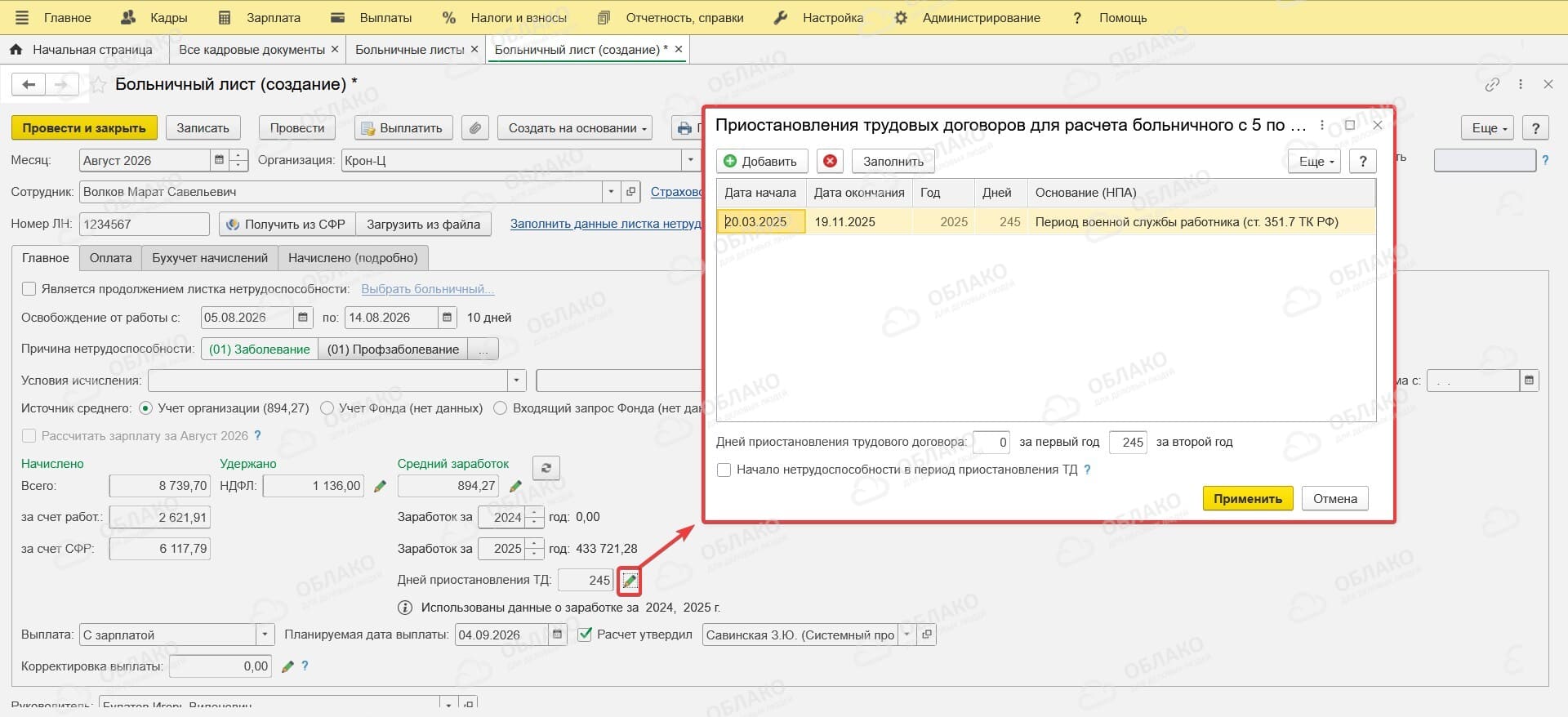Close the Все кадровые документы tab

click(x=334, y=49)
